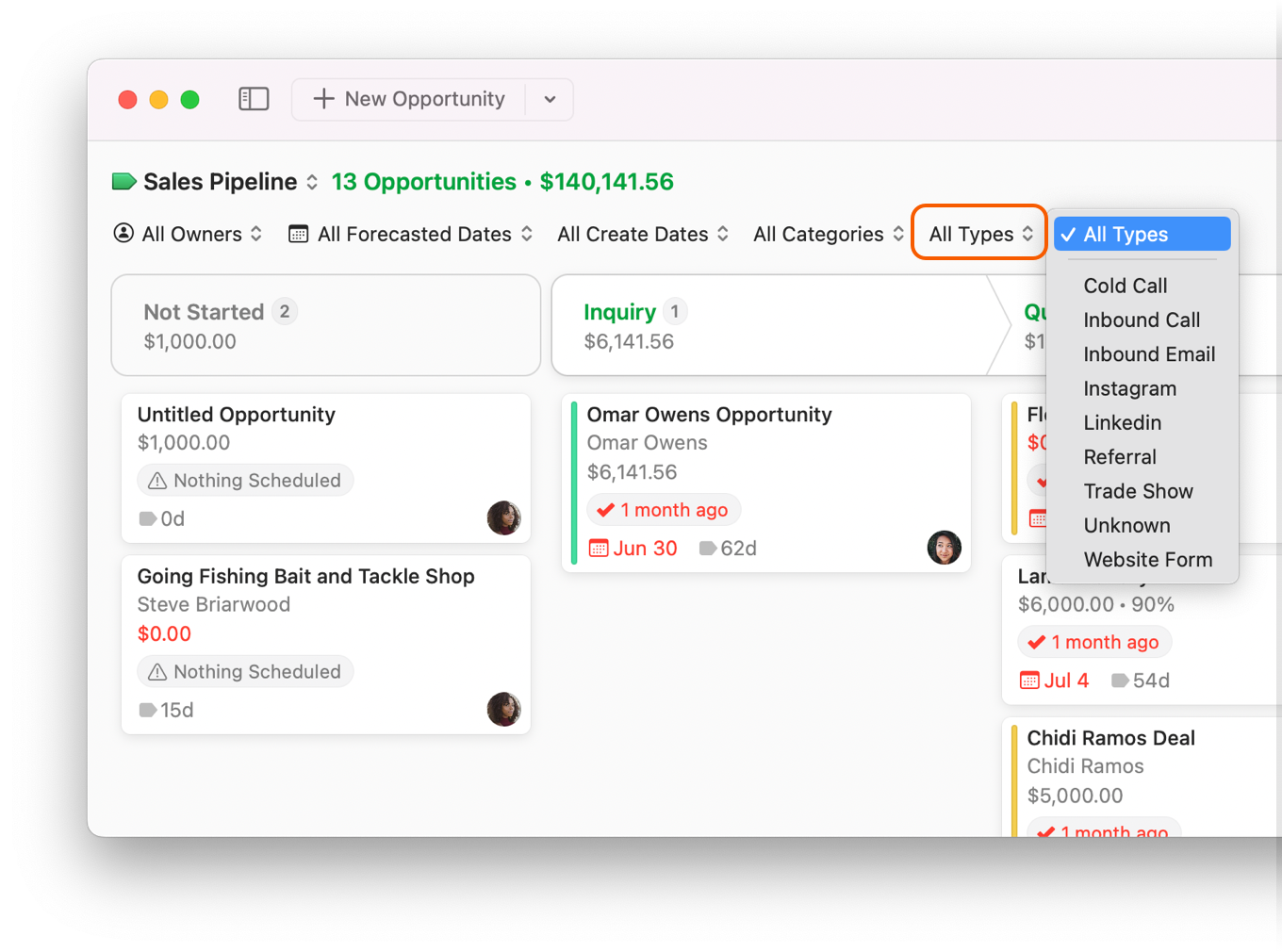Click the sidebar toggle icon

254,98
